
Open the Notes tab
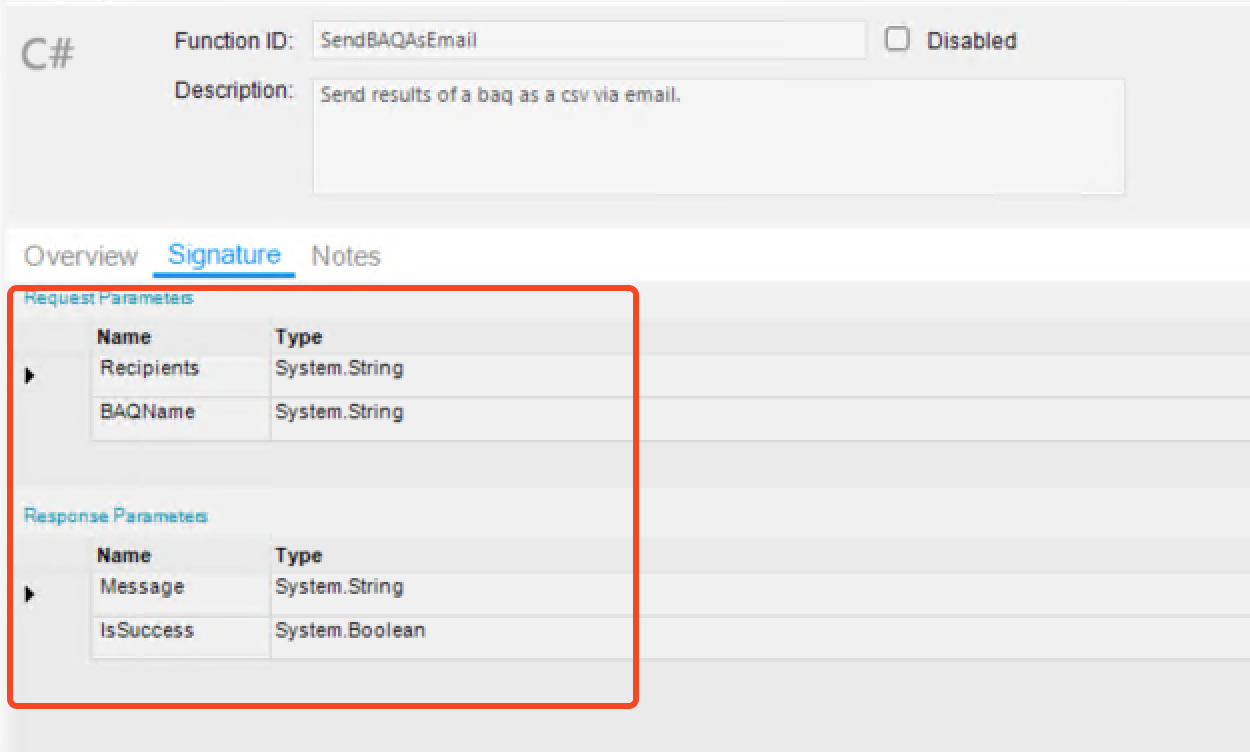[346, 256]
